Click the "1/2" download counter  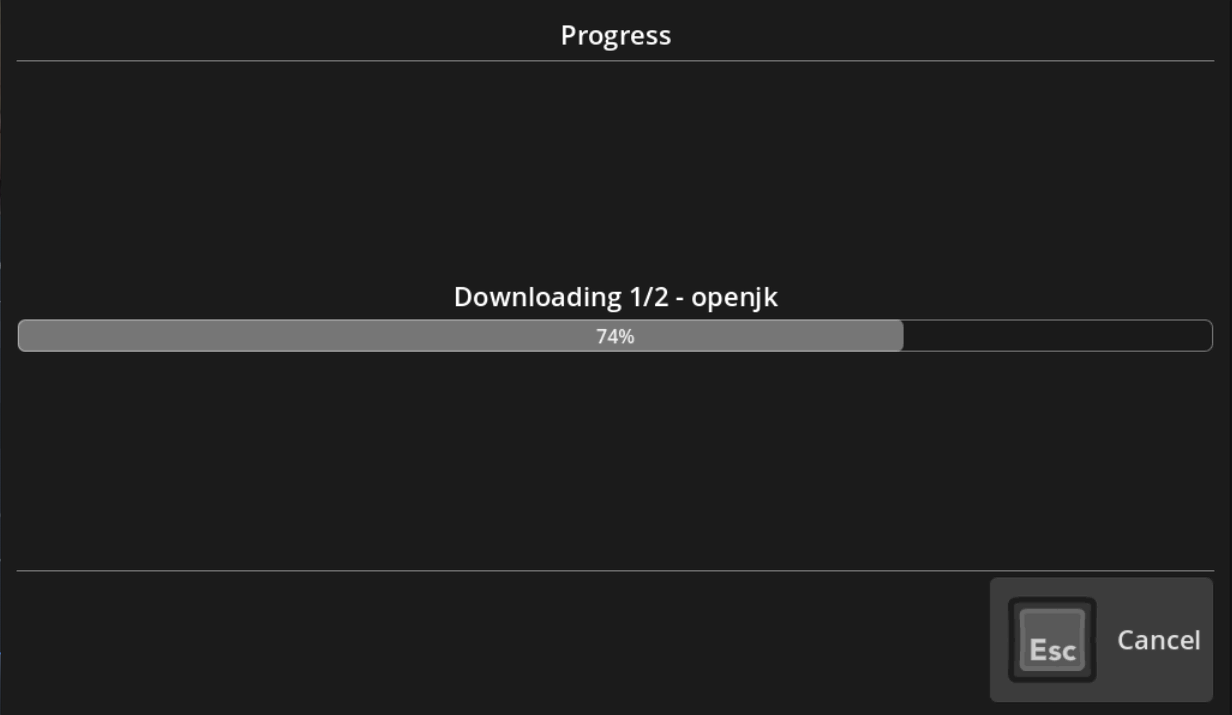tap(648, 297)
